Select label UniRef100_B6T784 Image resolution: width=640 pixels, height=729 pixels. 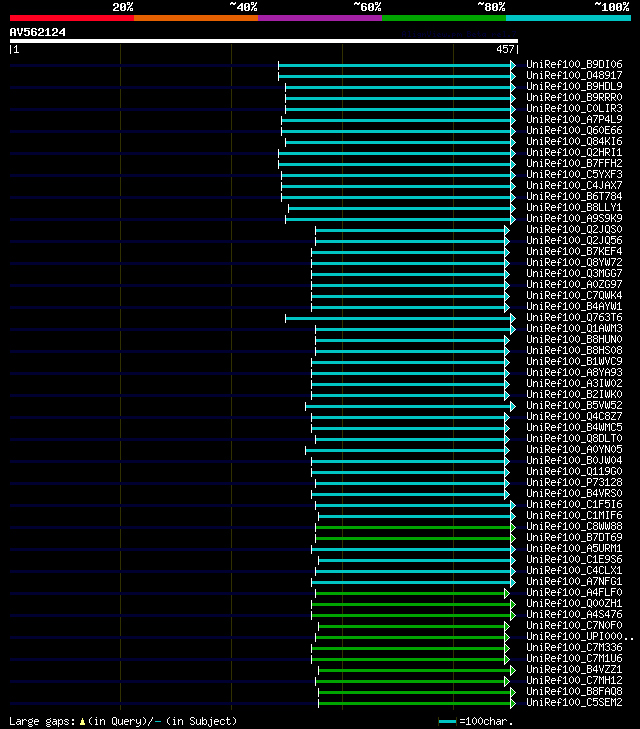574,196
